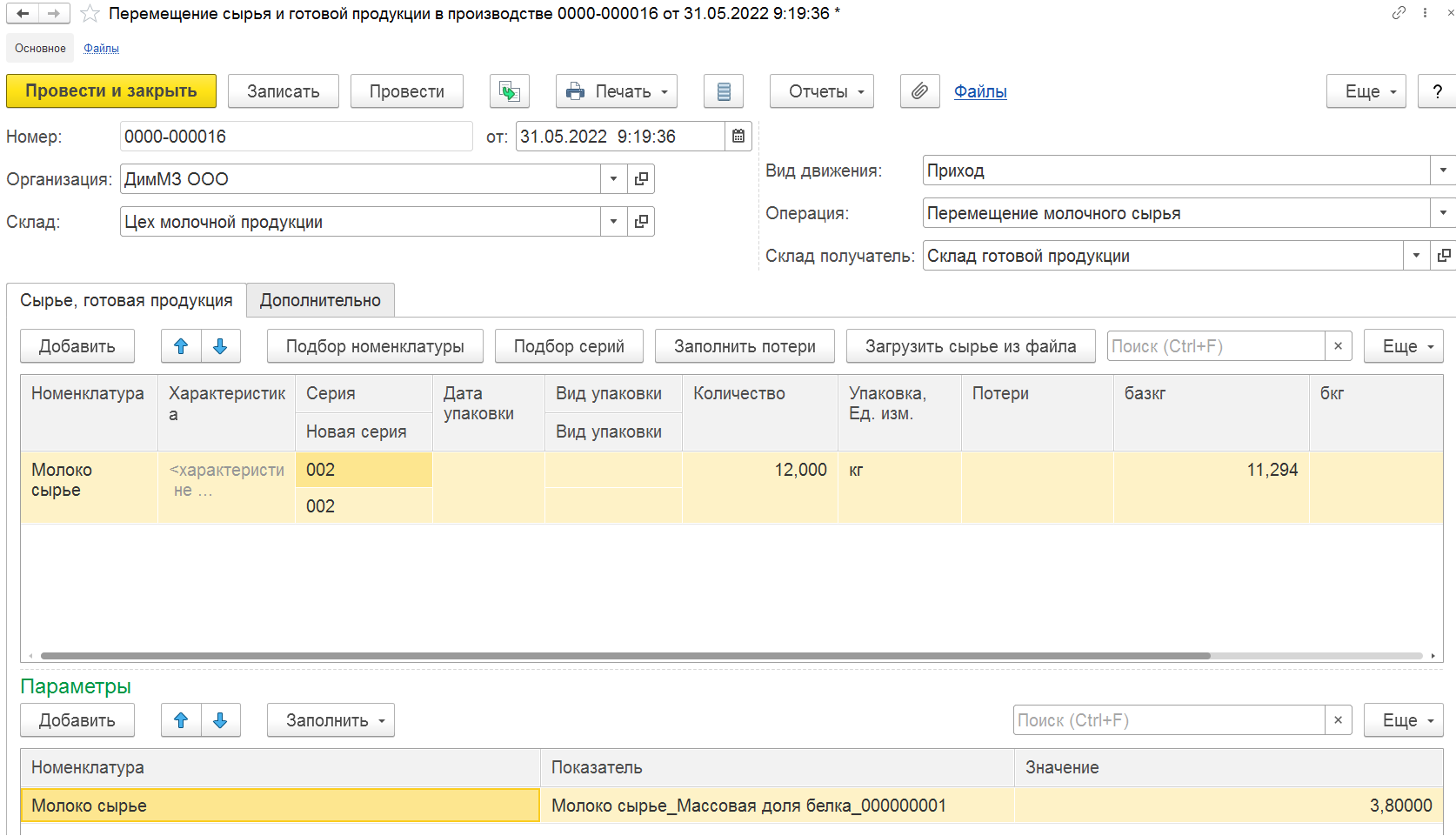Click Подбор номенклатуры button
This screenshot has height=836, width=1456.
375,346
